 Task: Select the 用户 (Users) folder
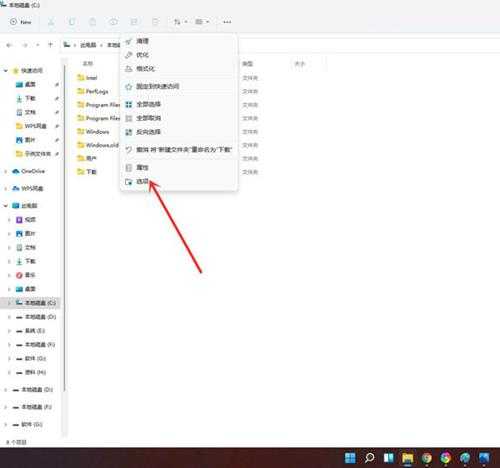(x=87, y=158)
